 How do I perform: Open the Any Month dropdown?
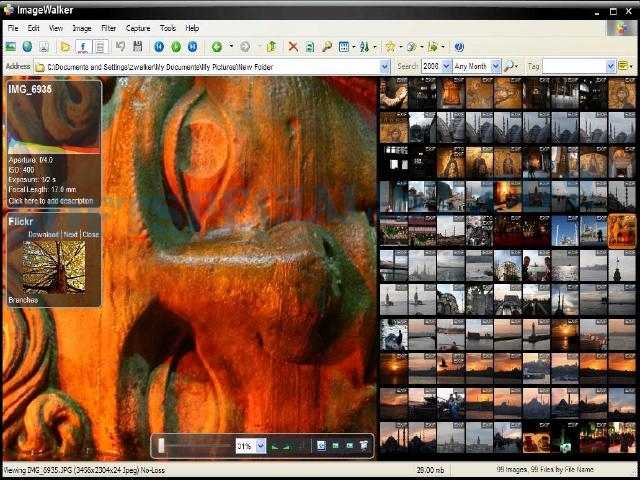tap(494, 66)
